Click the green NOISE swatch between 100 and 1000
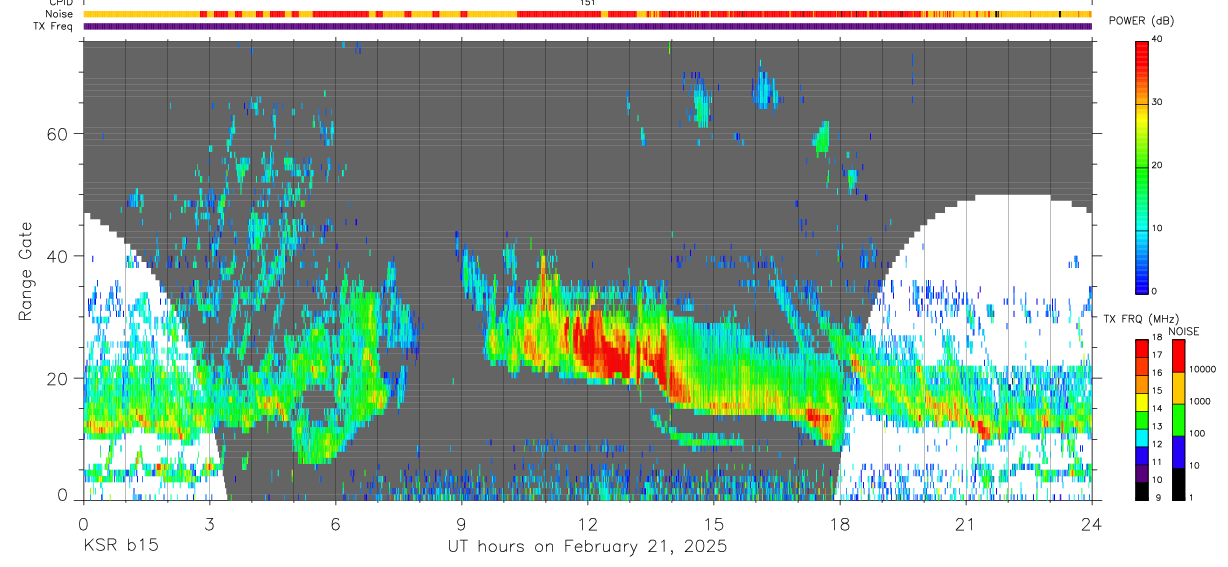This screenshot has height=567, width=1228. tap(1179, 419)
